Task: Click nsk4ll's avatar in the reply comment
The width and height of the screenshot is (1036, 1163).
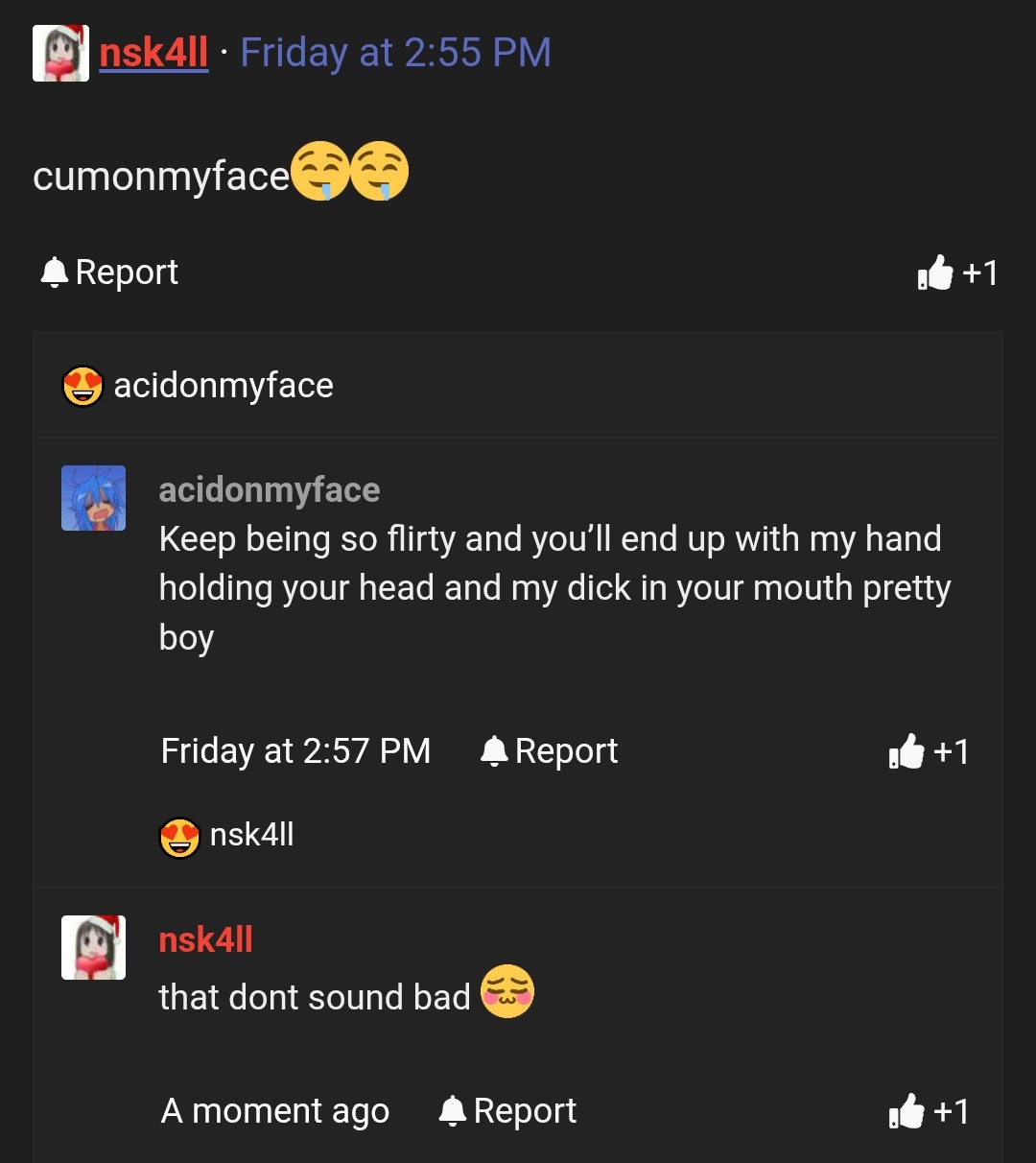Action: click(93, 947)
